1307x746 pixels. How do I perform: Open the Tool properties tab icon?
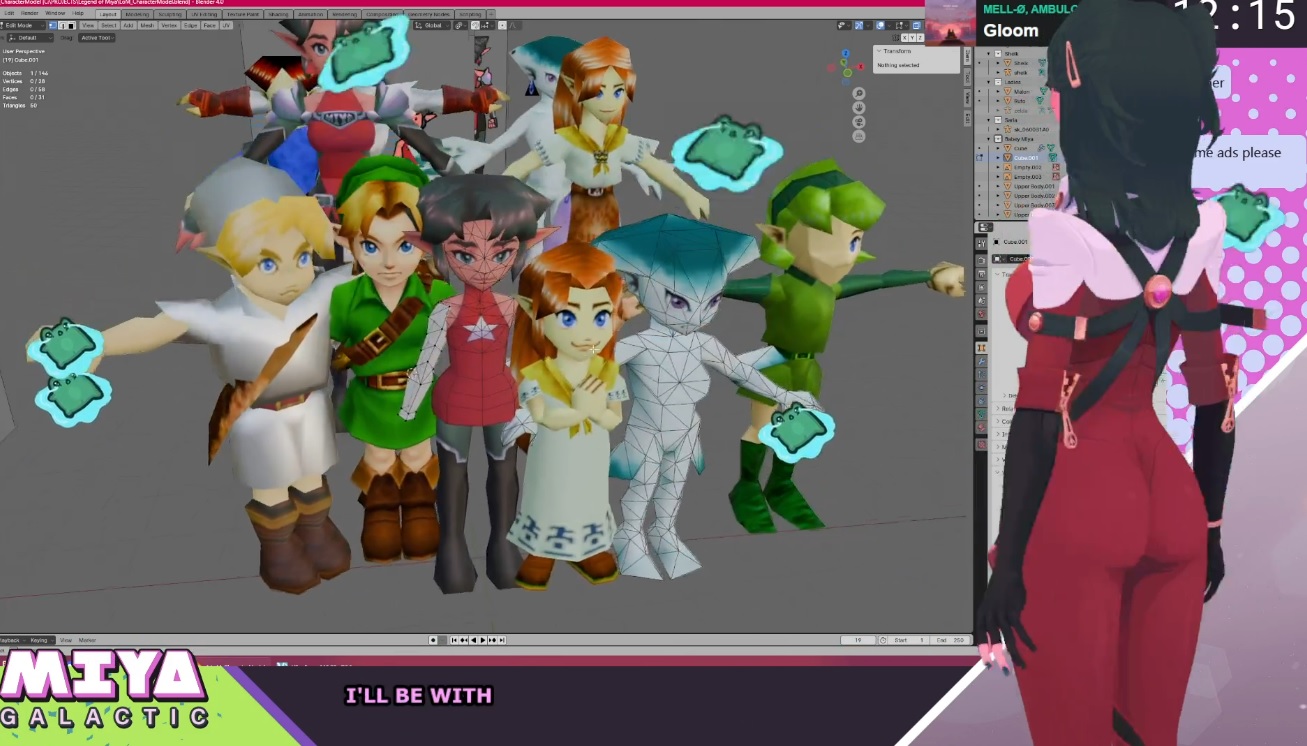pyautogui.click(x=982, y=244)
